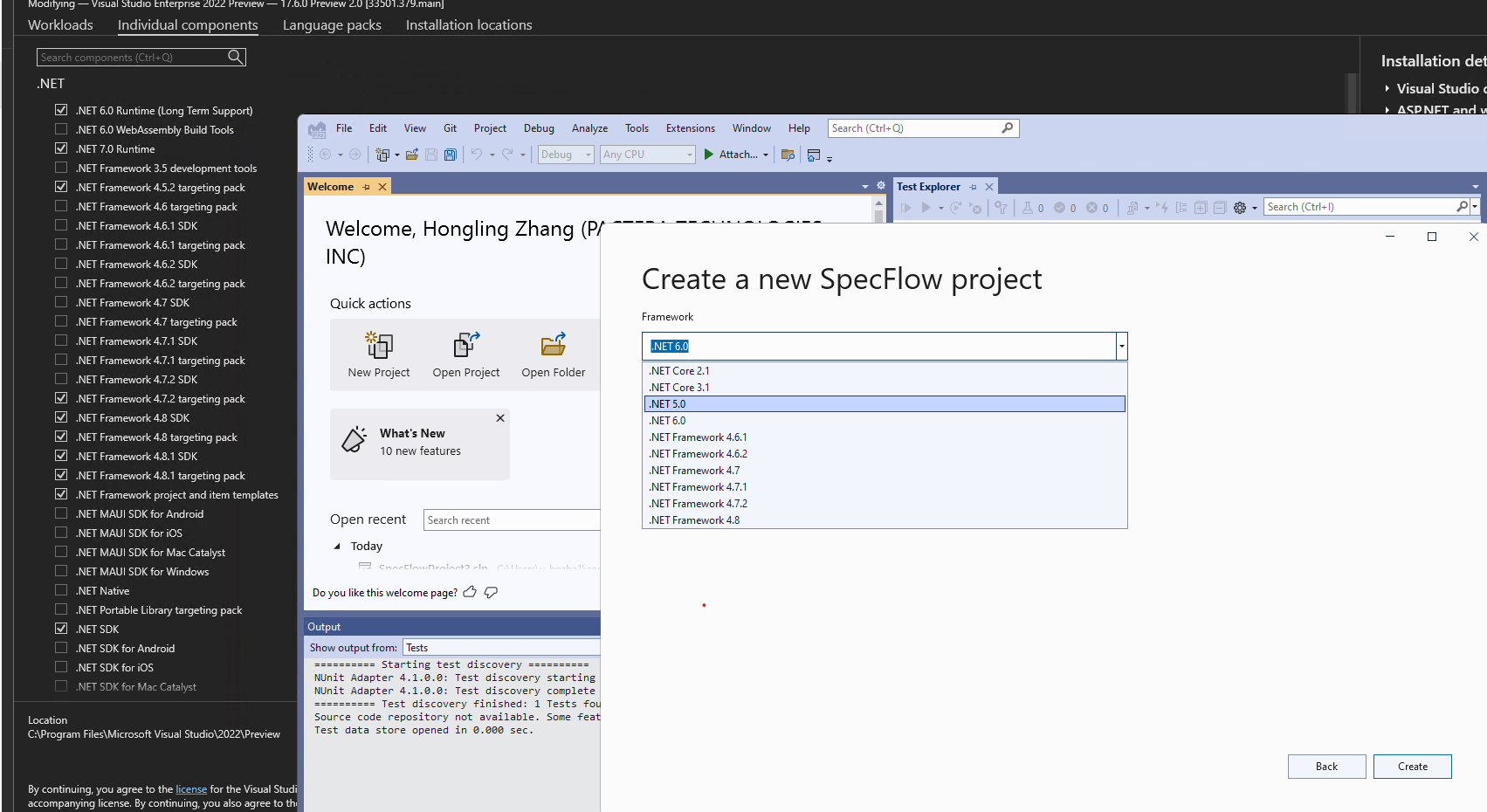This screenshot has width=1487, height=812.
Task: Click the Run All Tests icon in Test Explorer
Action: click(906, 208)
